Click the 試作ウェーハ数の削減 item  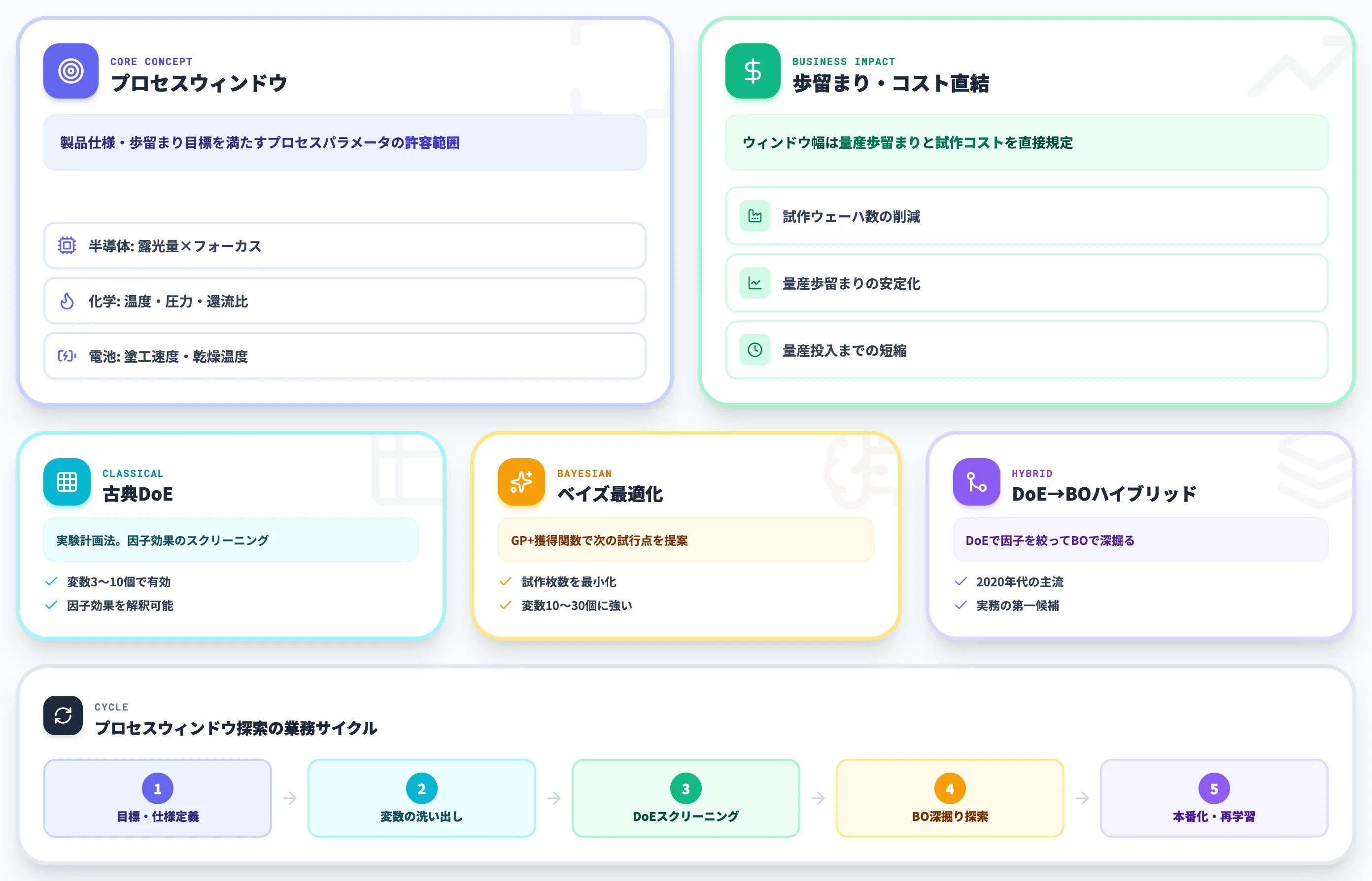click(x=1027, y=216)
